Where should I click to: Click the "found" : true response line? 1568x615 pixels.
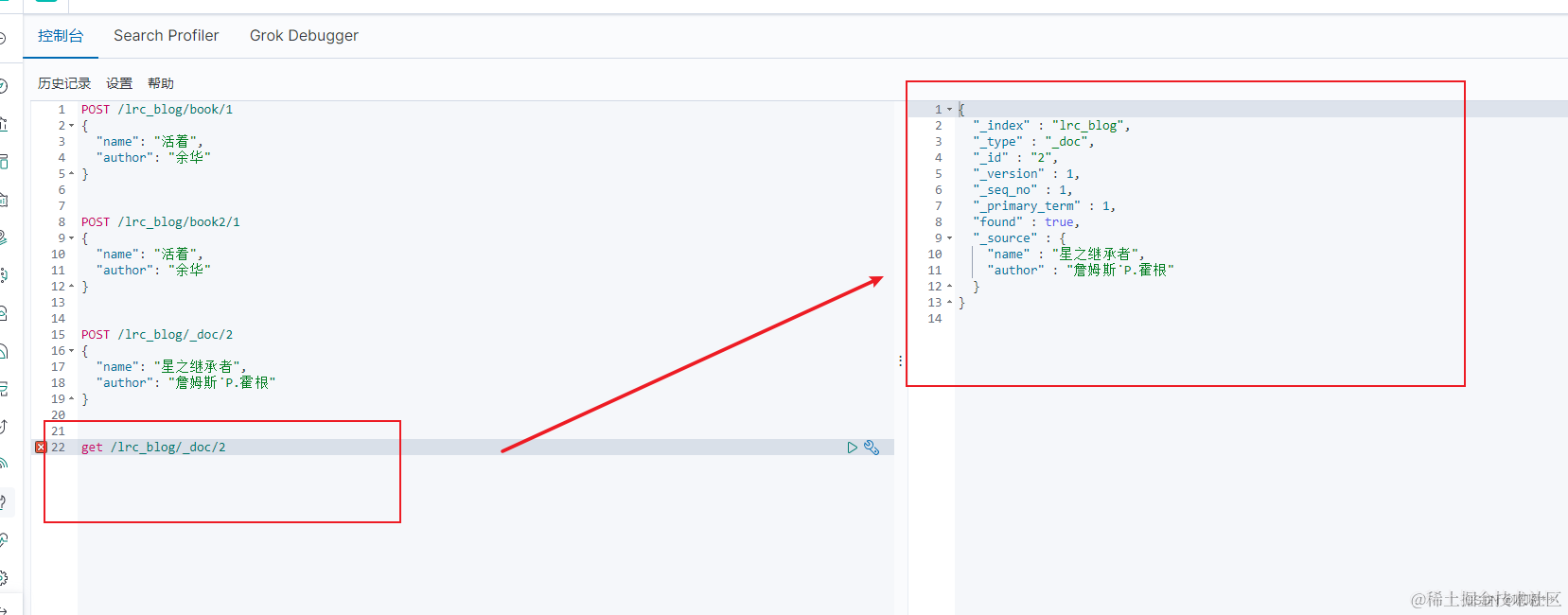tap(1026, 222)
